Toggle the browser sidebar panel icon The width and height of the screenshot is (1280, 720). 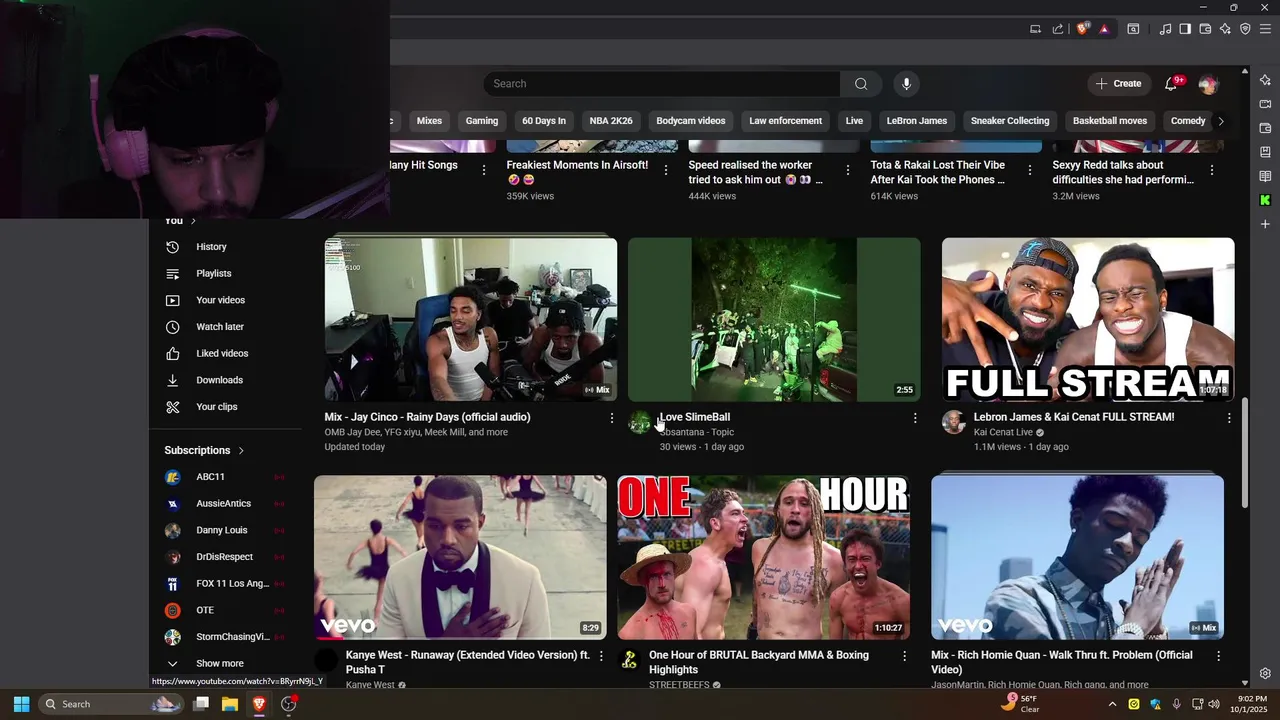(x=1185, y=29)
